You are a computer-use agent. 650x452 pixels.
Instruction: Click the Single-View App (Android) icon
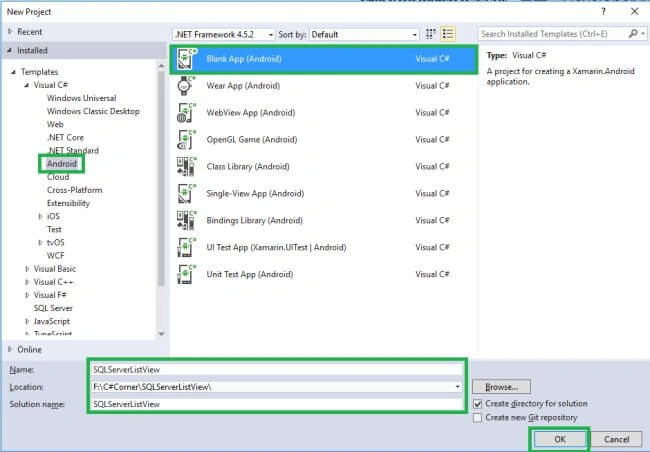tap(185, 194)
